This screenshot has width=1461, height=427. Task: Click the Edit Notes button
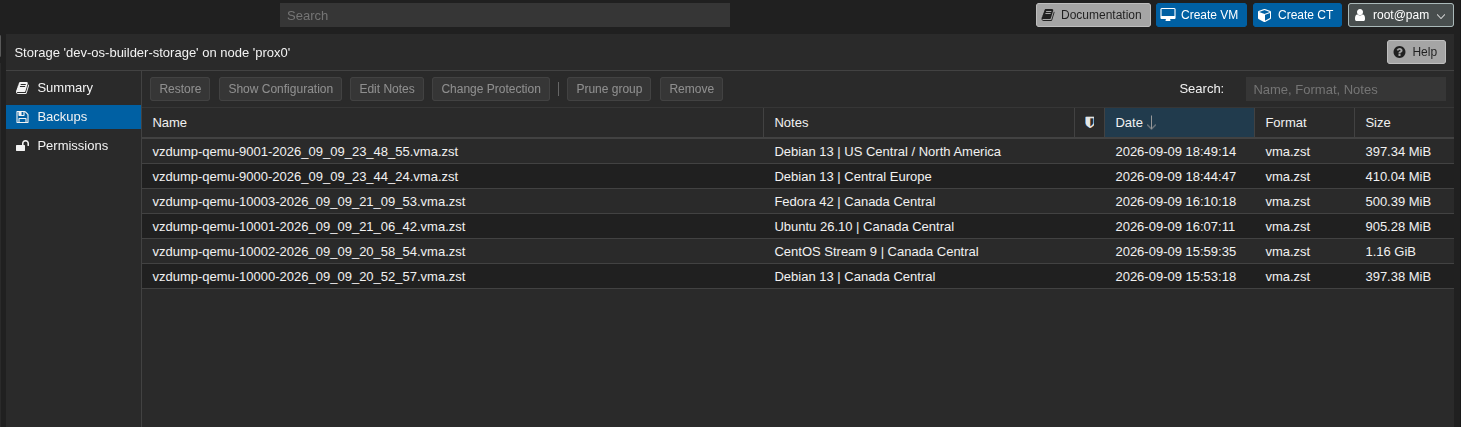point(387,89)
